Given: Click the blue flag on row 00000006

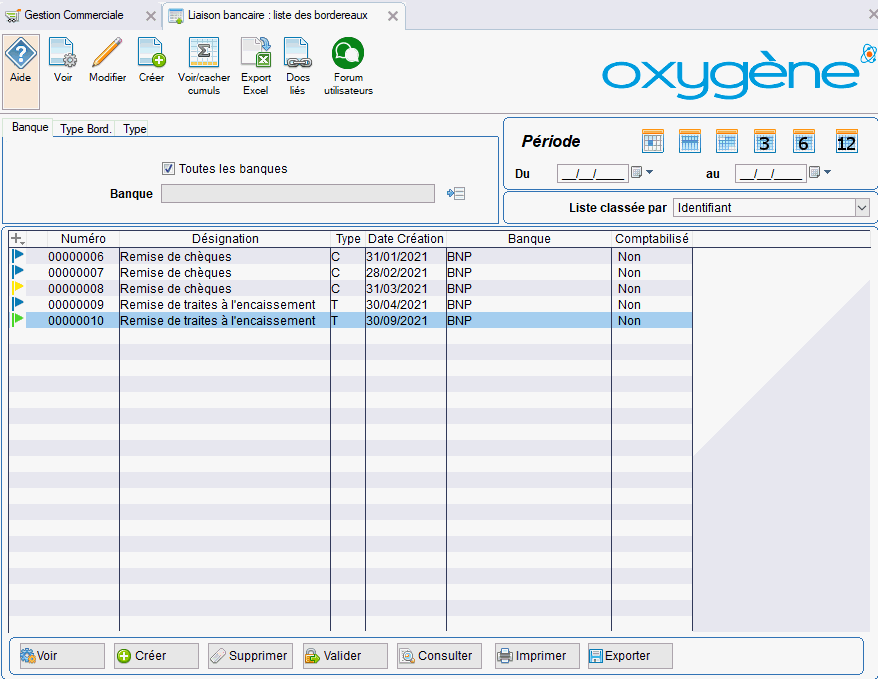Looking at the screenshot, I should pyautogui.click(x=18, y=256).
